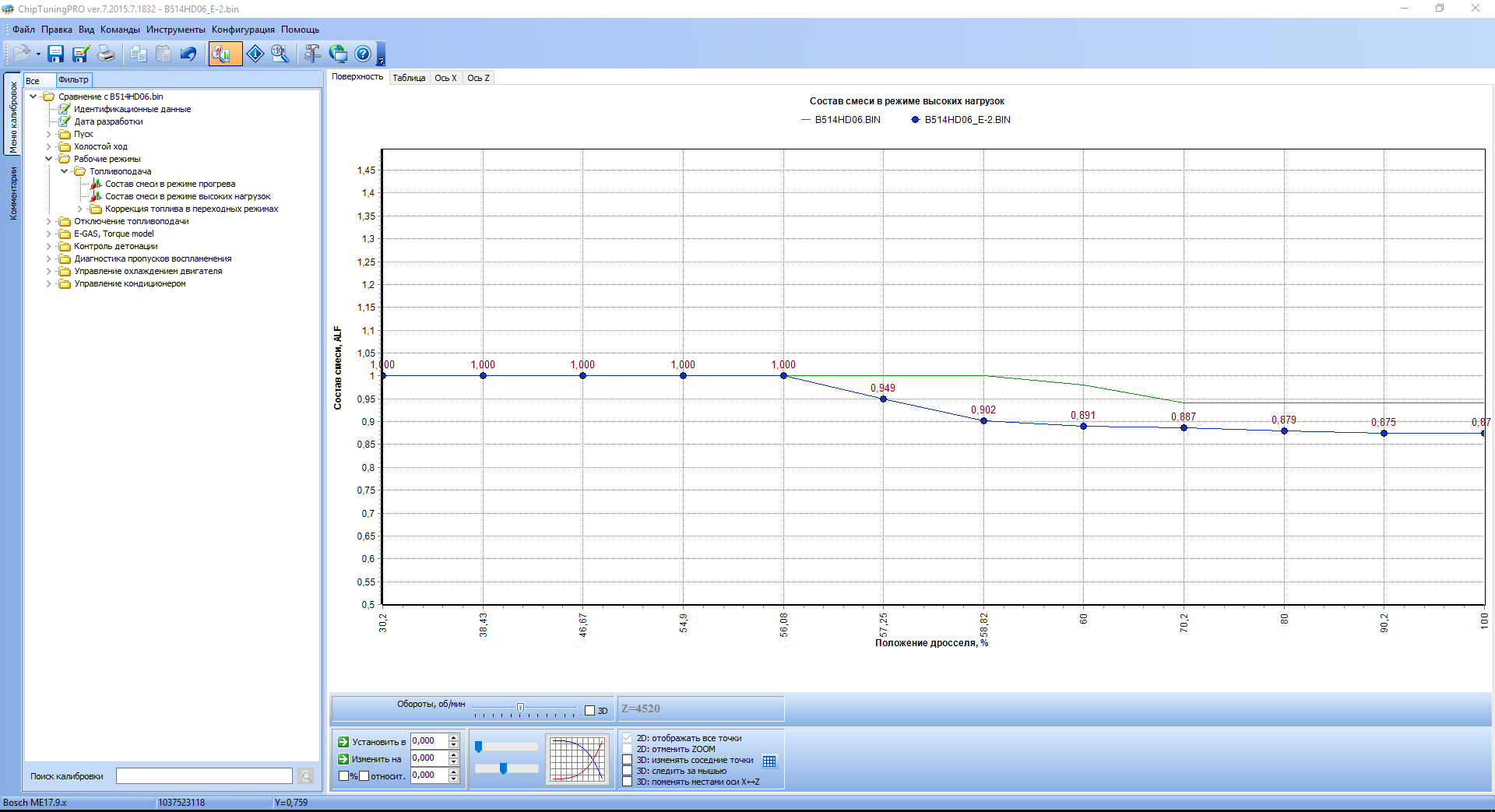Open the Команды menu

120,30
